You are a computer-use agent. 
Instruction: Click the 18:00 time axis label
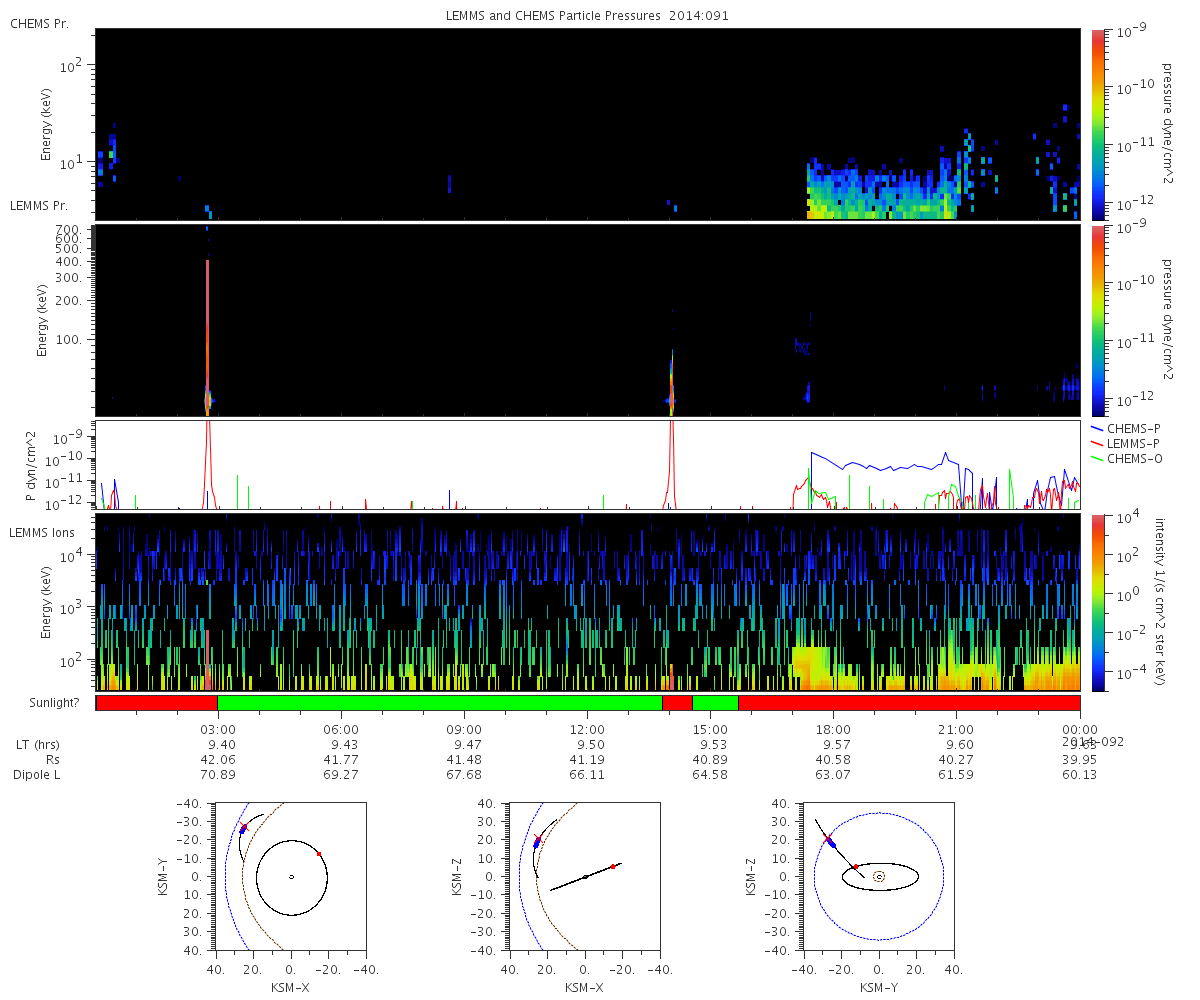833,729
